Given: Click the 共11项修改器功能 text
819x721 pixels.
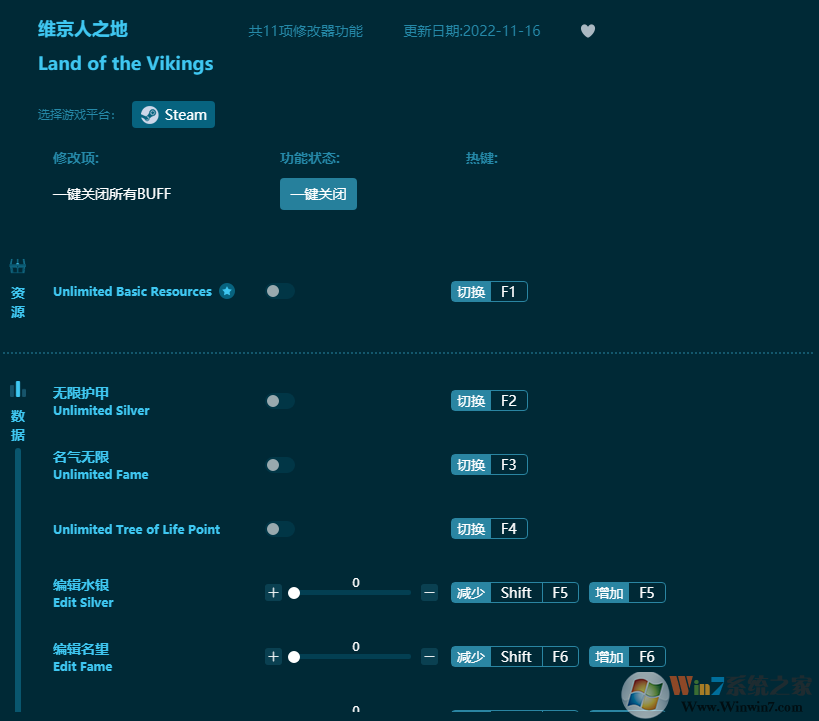Looking at the screenshot, I should (306, 31).
